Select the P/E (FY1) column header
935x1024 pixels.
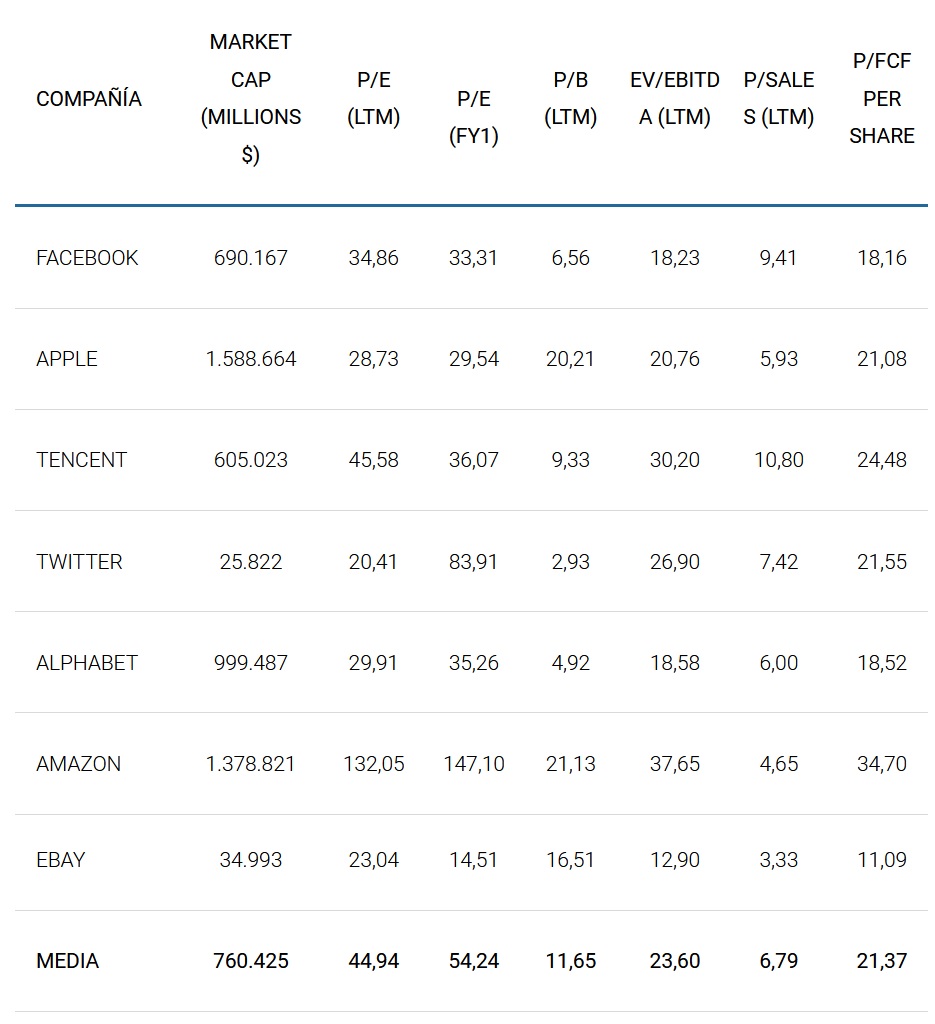pyautogui.click(x=474, y=117)
